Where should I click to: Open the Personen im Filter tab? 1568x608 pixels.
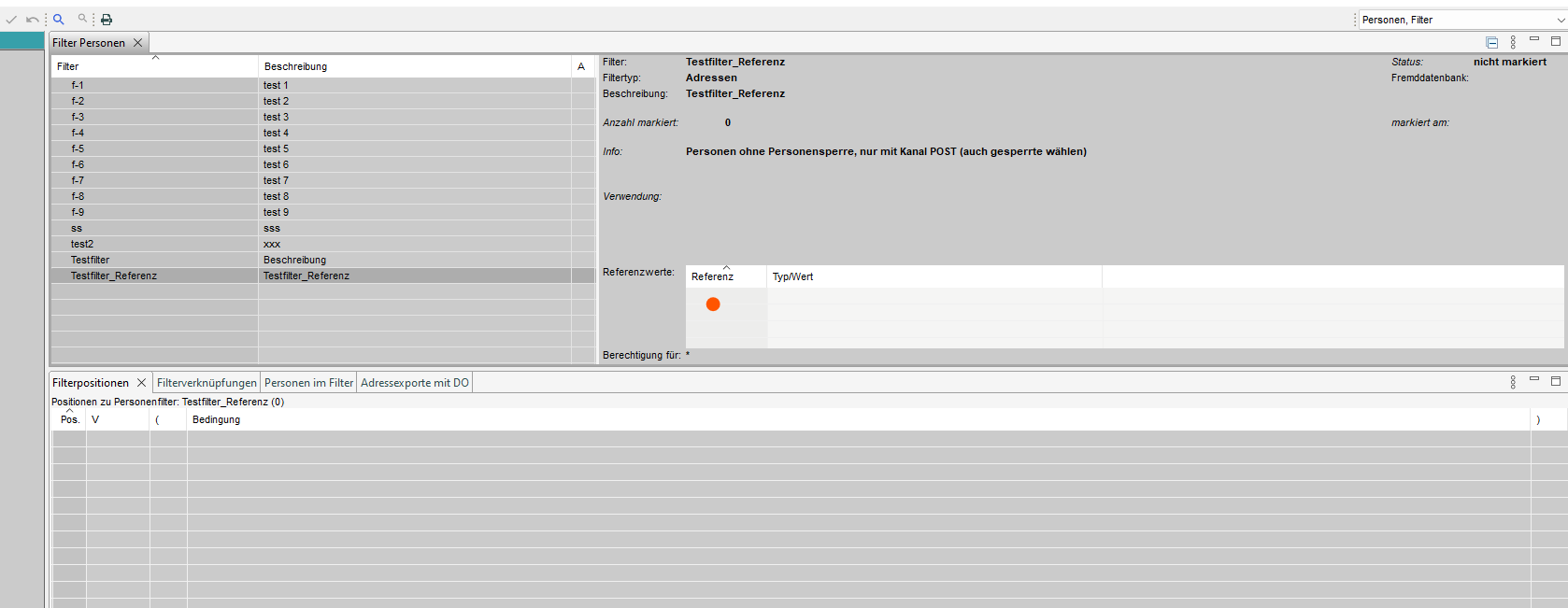(x=308, y=383)
